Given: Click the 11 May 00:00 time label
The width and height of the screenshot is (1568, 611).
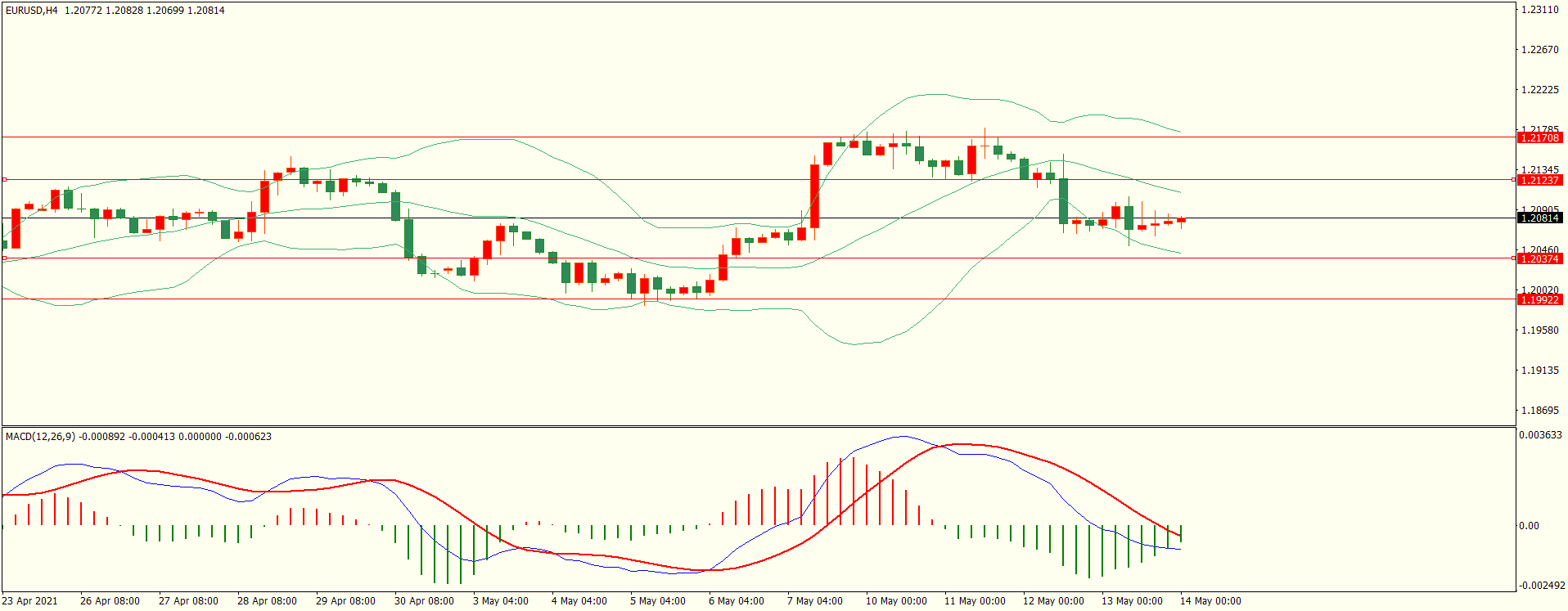Looking at the screenshot, I should point(975,601).
